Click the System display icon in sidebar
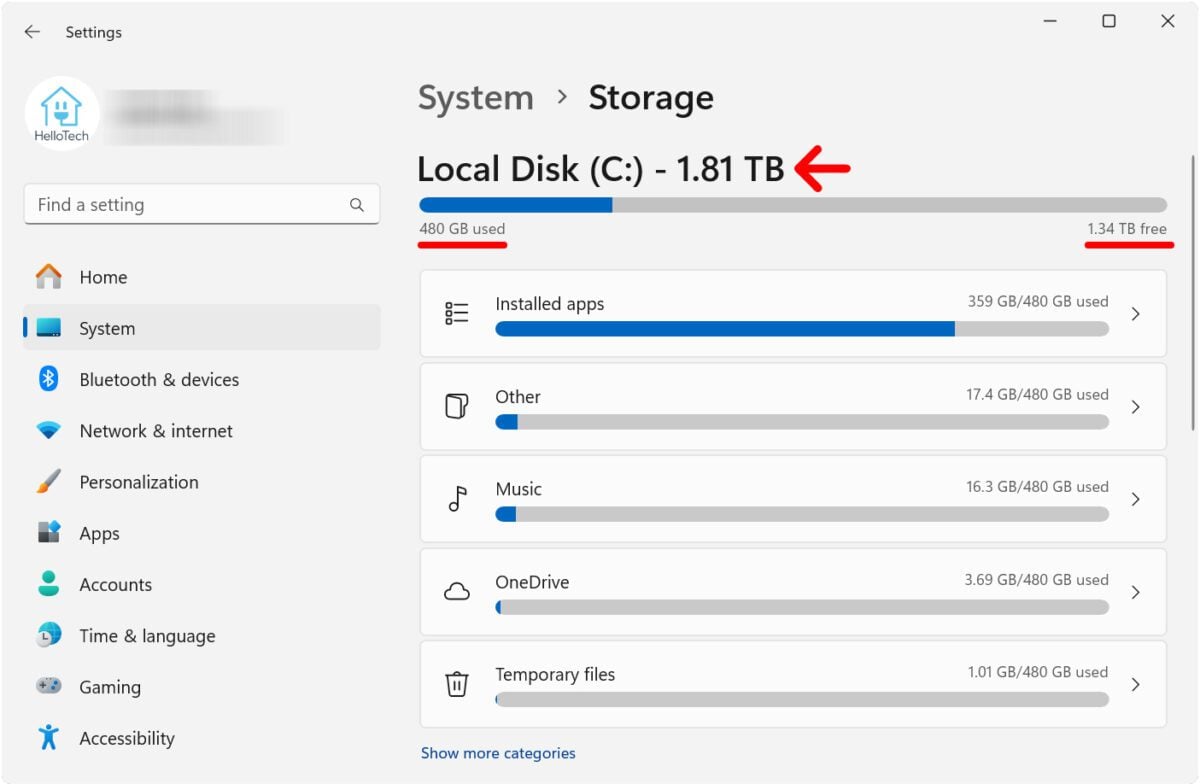1200x784 pixels. 48,328
